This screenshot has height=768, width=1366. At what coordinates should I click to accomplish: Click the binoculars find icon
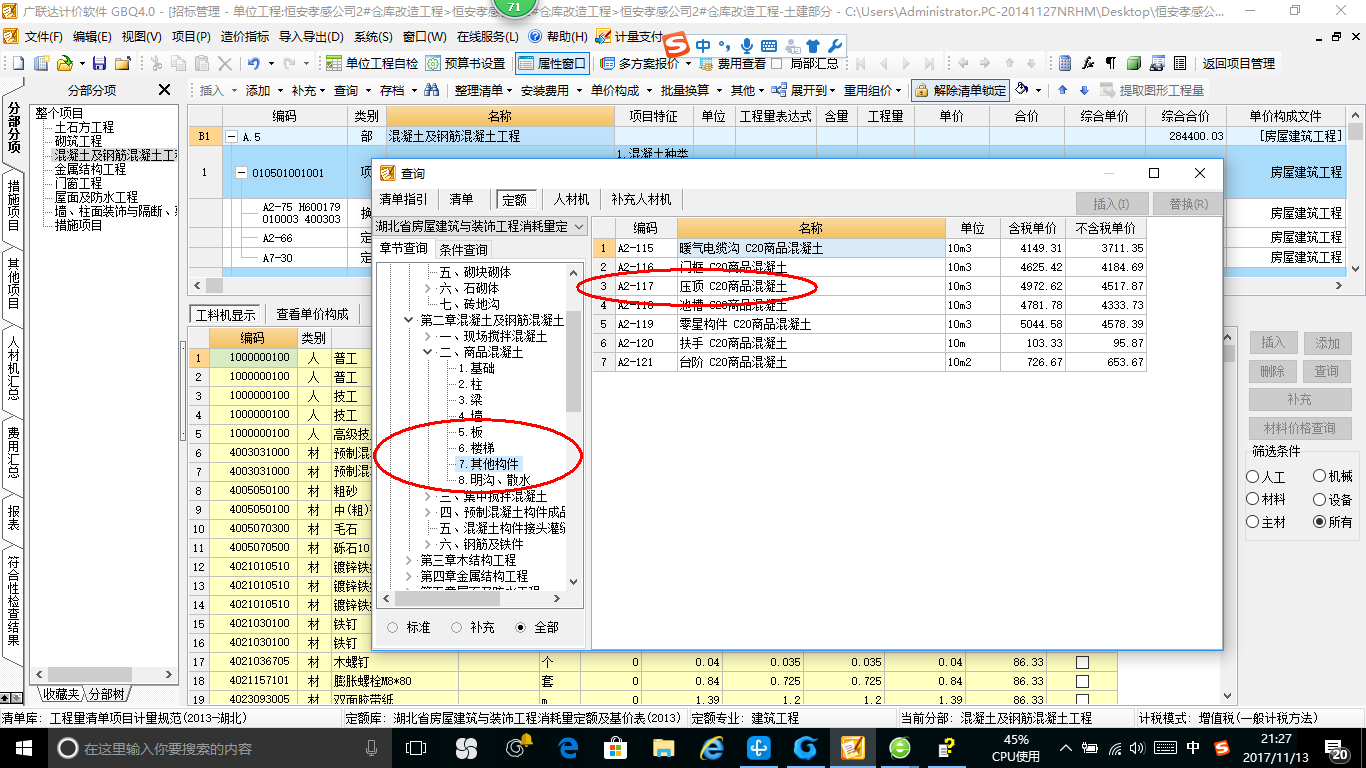432,90
